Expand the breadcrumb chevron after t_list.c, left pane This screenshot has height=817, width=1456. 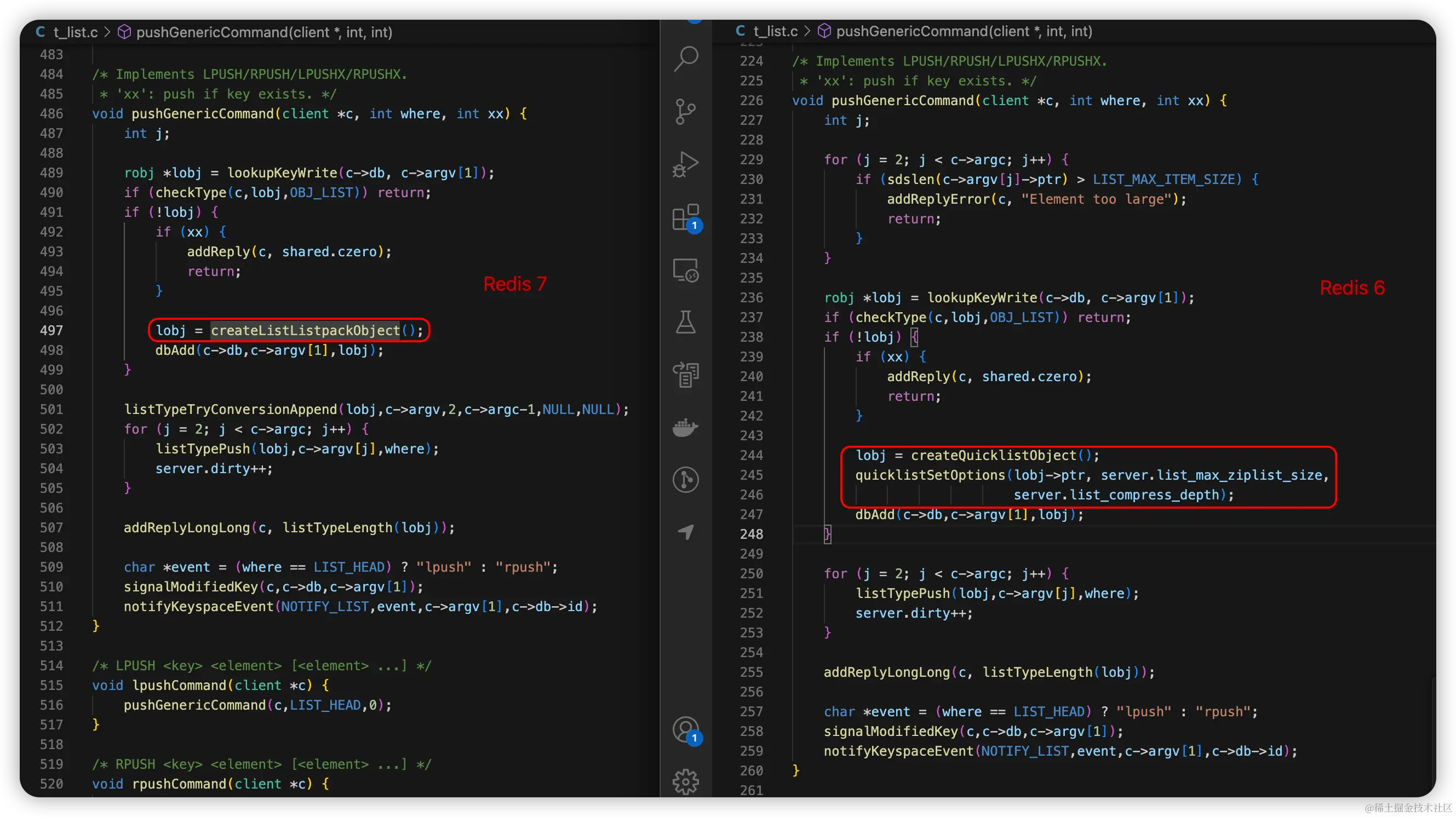pos(107,32)
